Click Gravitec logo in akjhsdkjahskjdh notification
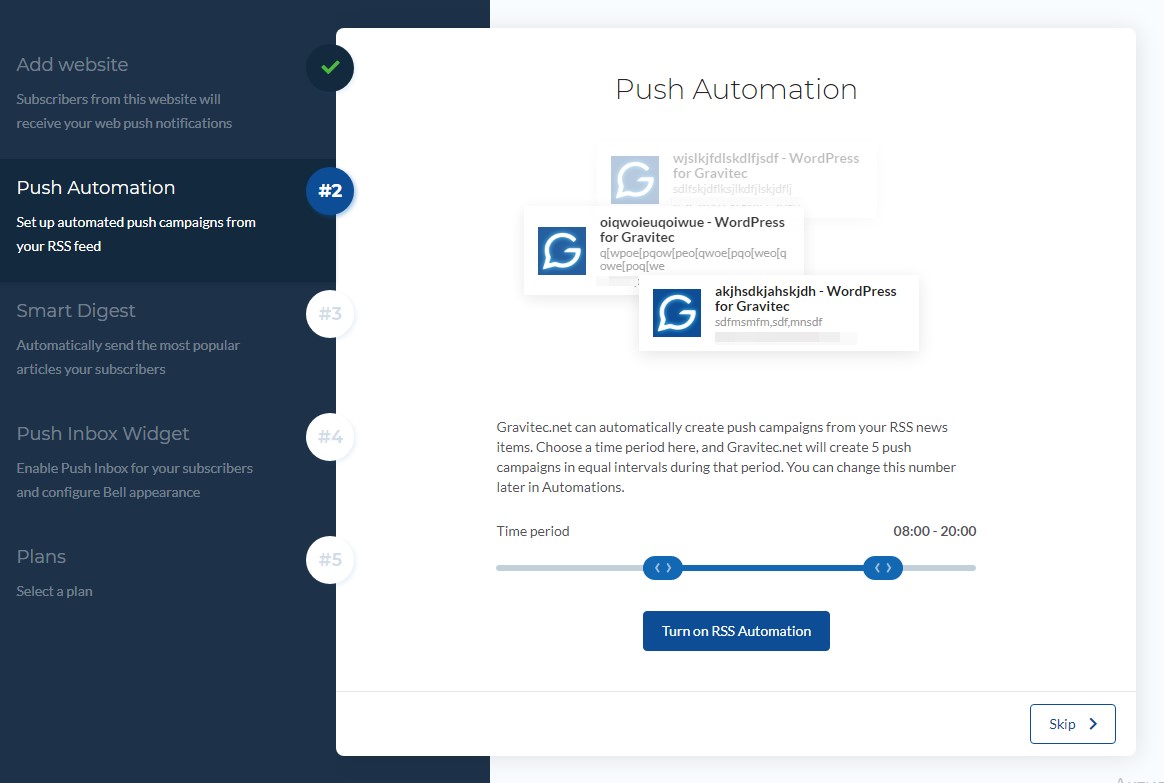1164x783 pixels. pyautogui.click(x=676, y=312)
